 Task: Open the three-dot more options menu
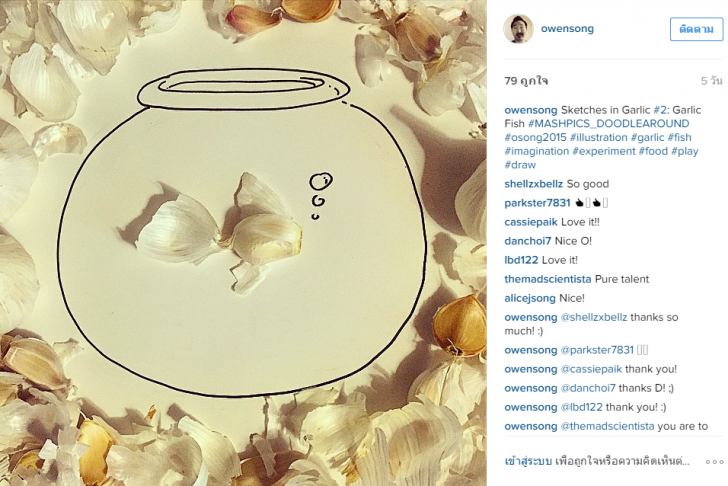click(714, 461)
